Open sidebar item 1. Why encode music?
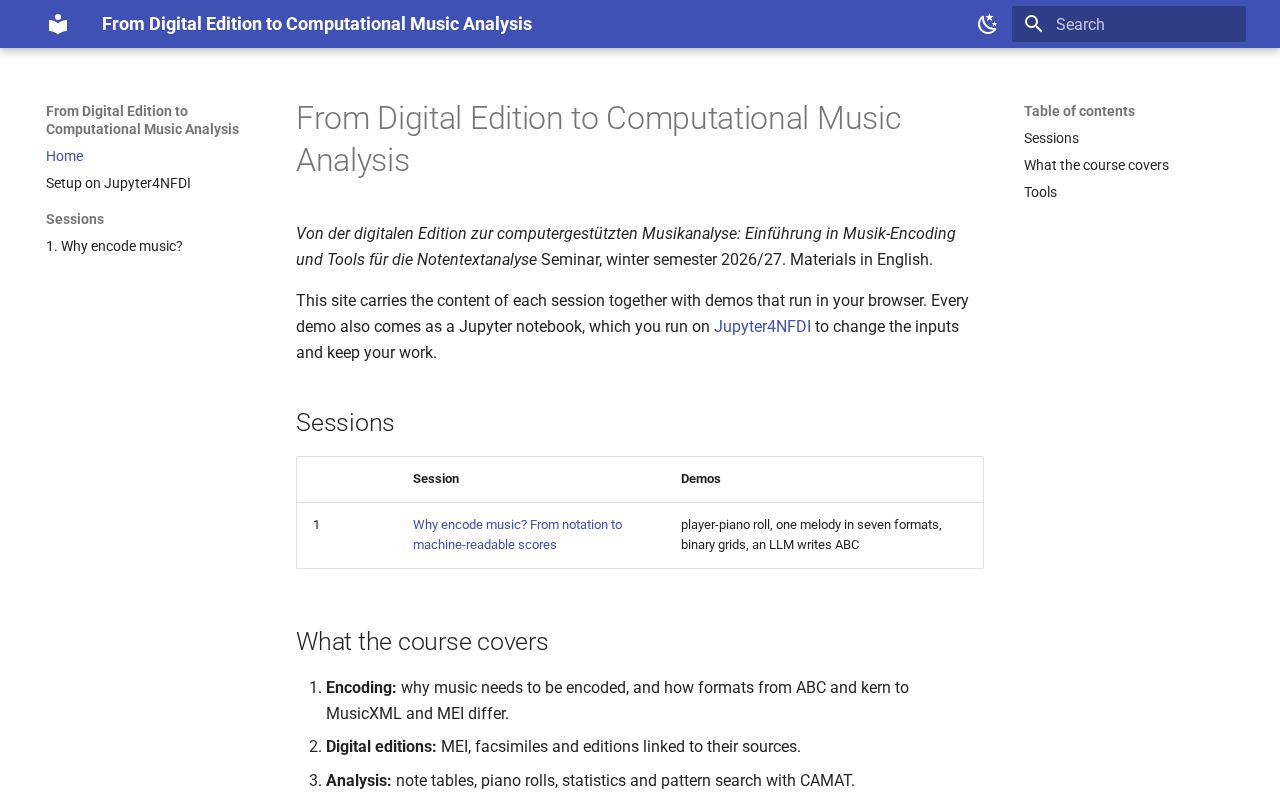Viewport: 1280px width, 800px height. tap(114, 246)
